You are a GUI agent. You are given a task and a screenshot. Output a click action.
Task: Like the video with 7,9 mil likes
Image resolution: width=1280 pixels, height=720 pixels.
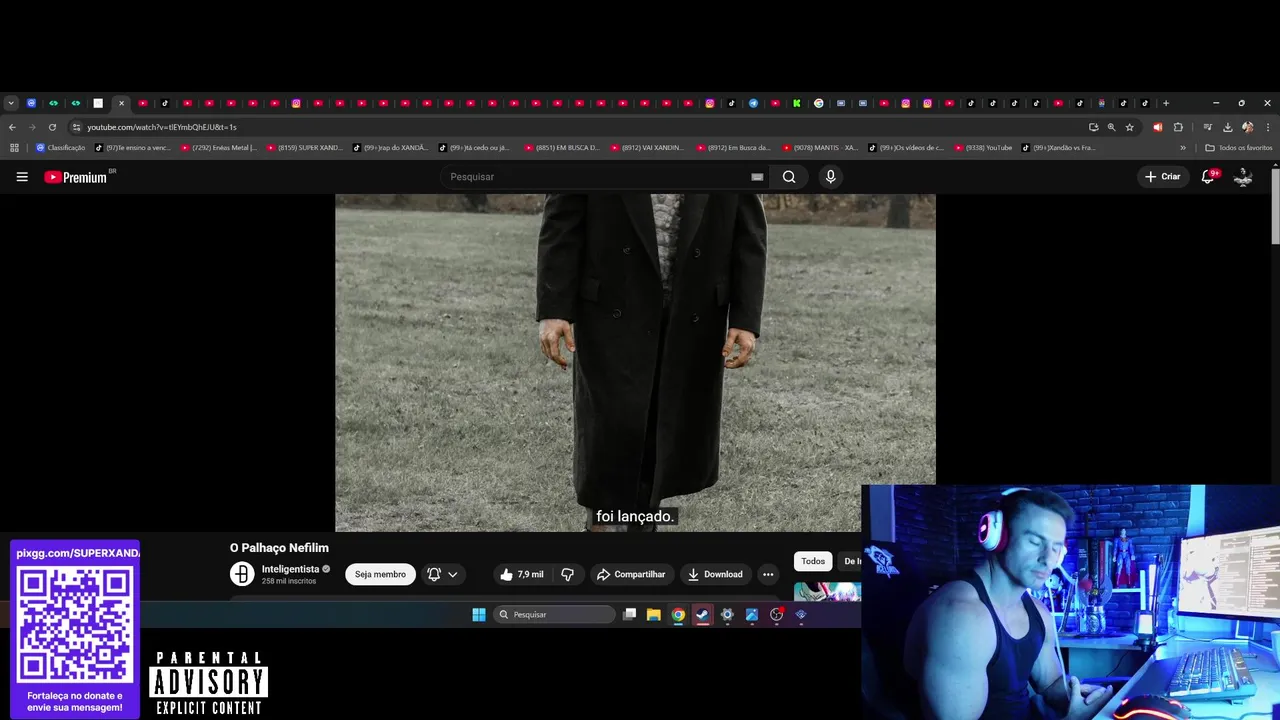point(522,574)
